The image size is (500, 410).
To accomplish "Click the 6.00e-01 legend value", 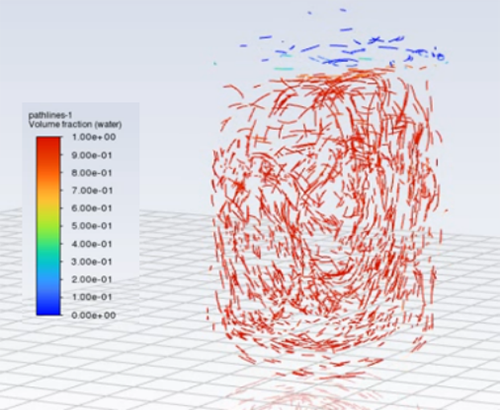I will click(x=92, y=208).
